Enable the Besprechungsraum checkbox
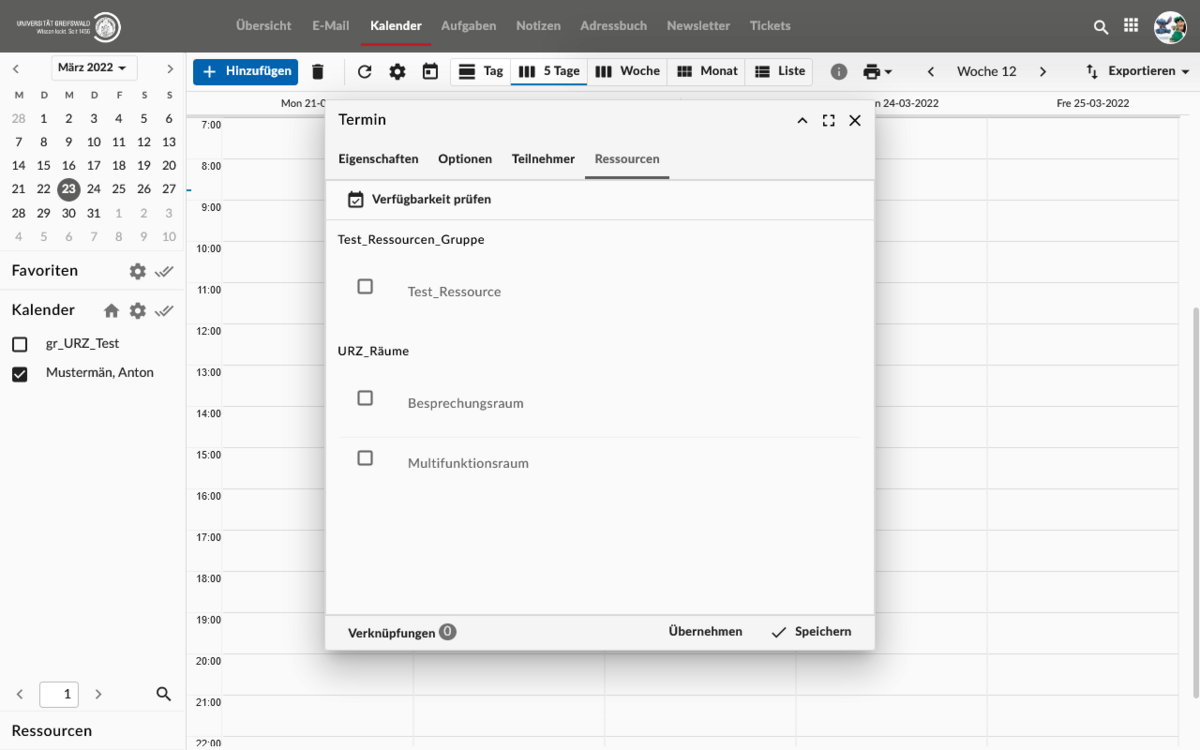 point(365,398)
